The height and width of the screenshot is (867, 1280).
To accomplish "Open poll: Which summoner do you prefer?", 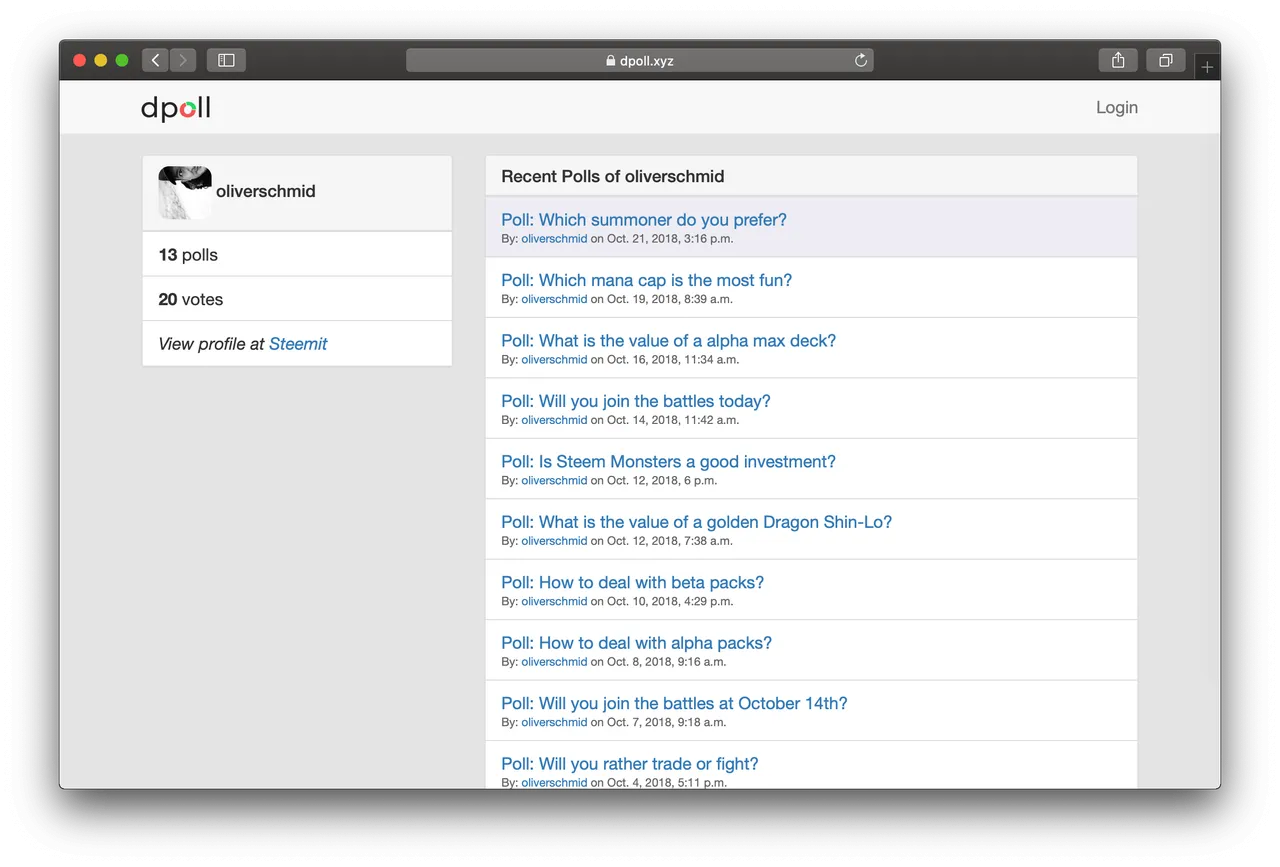I will pyautogui.click(x=644, y=220).
